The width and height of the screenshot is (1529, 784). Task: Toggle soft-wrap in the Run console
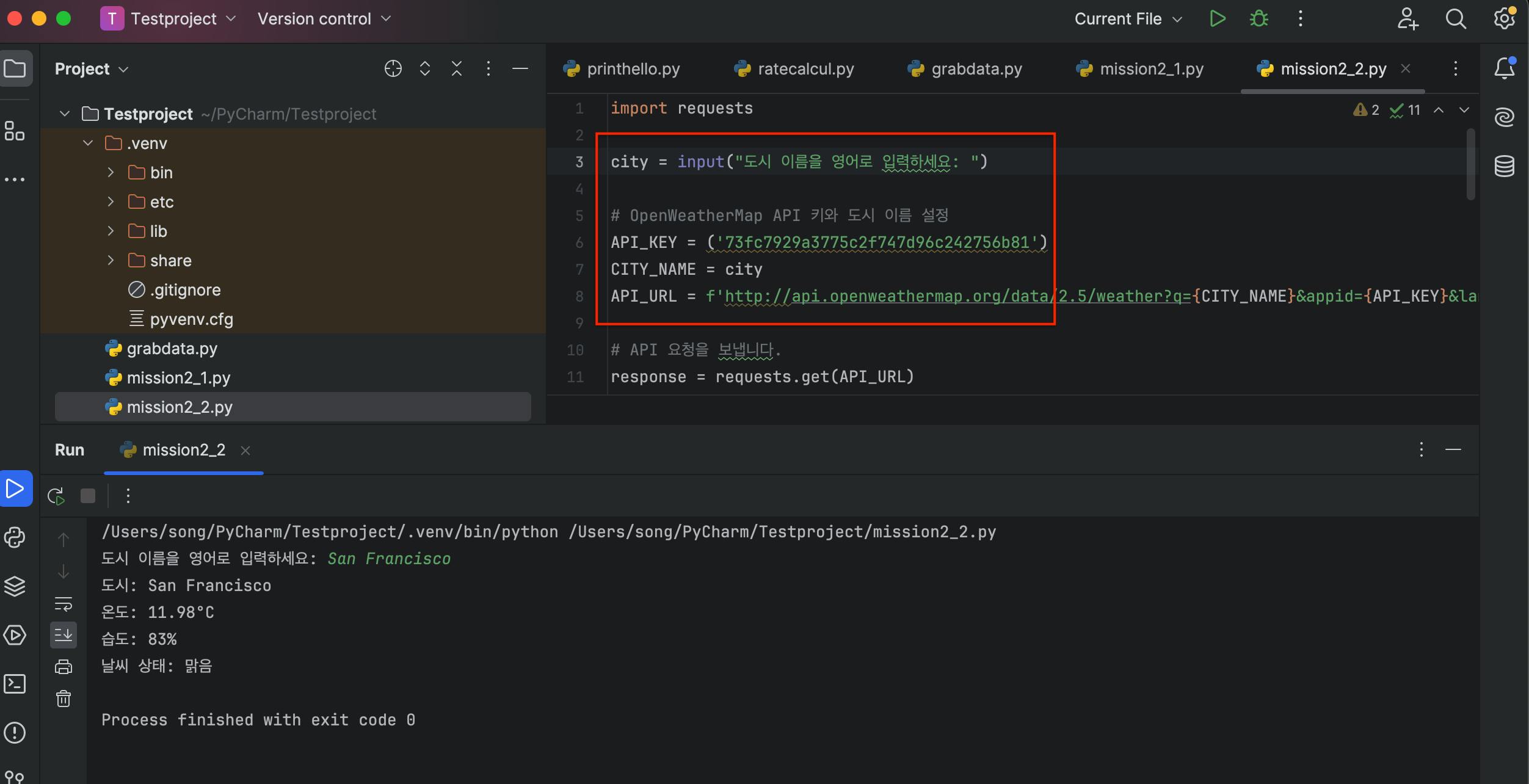coord(64,604)
